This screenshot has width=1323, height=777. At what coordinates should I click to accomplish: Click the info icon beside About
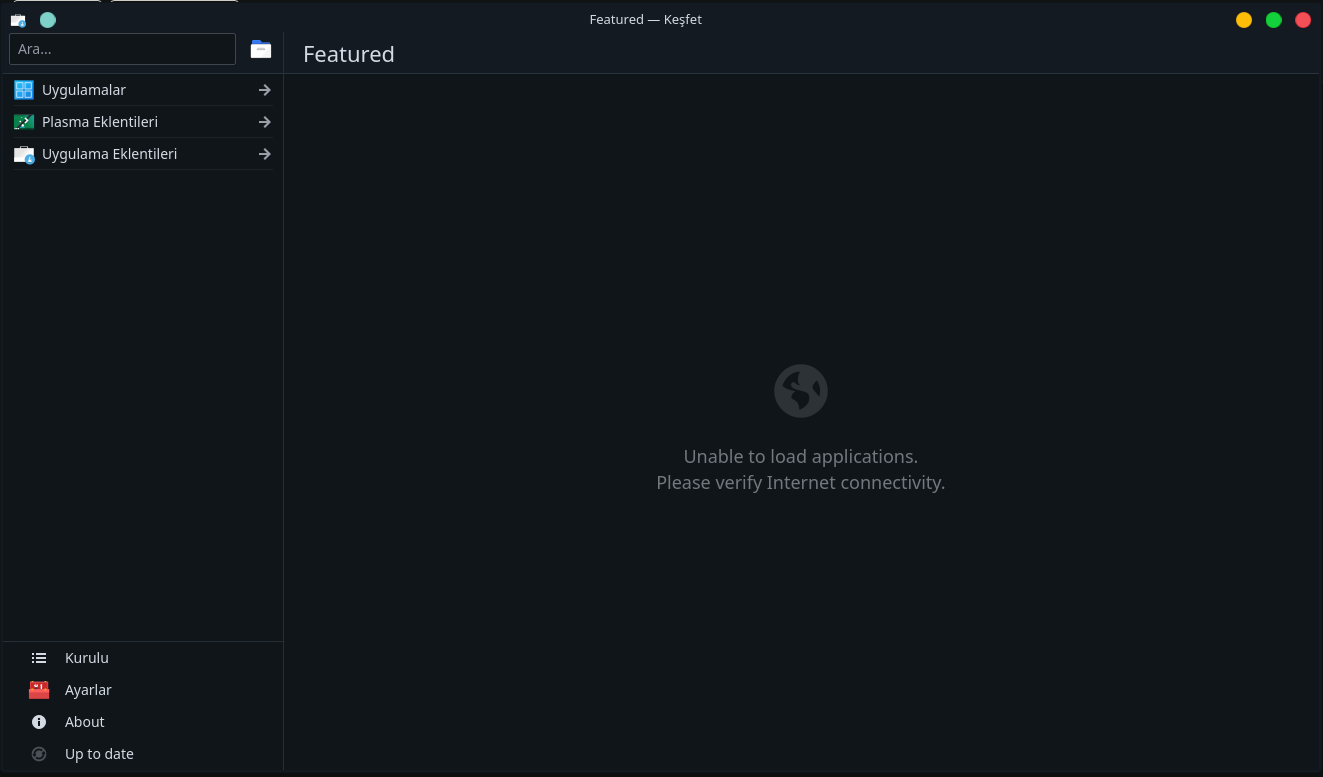[x=39, y=722]
